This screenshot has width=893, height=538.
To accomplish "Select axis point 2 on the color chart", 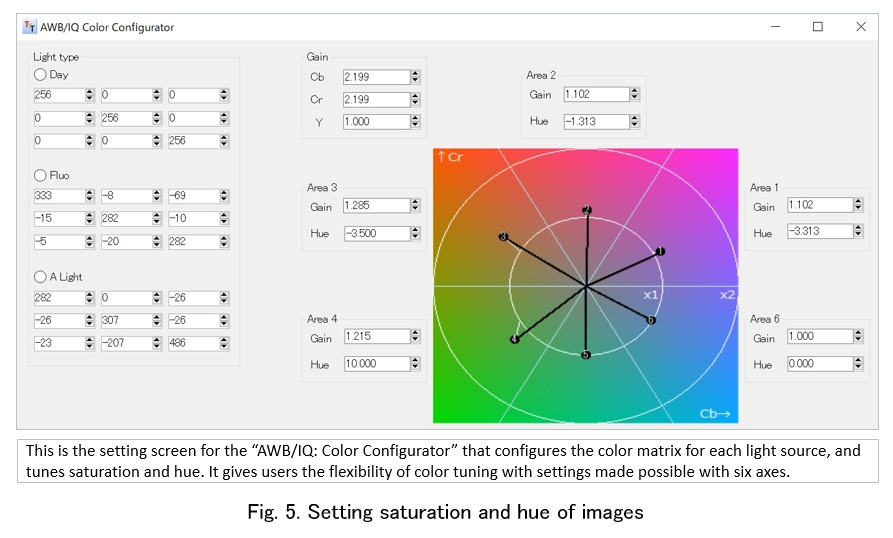I will click(587, 210).
